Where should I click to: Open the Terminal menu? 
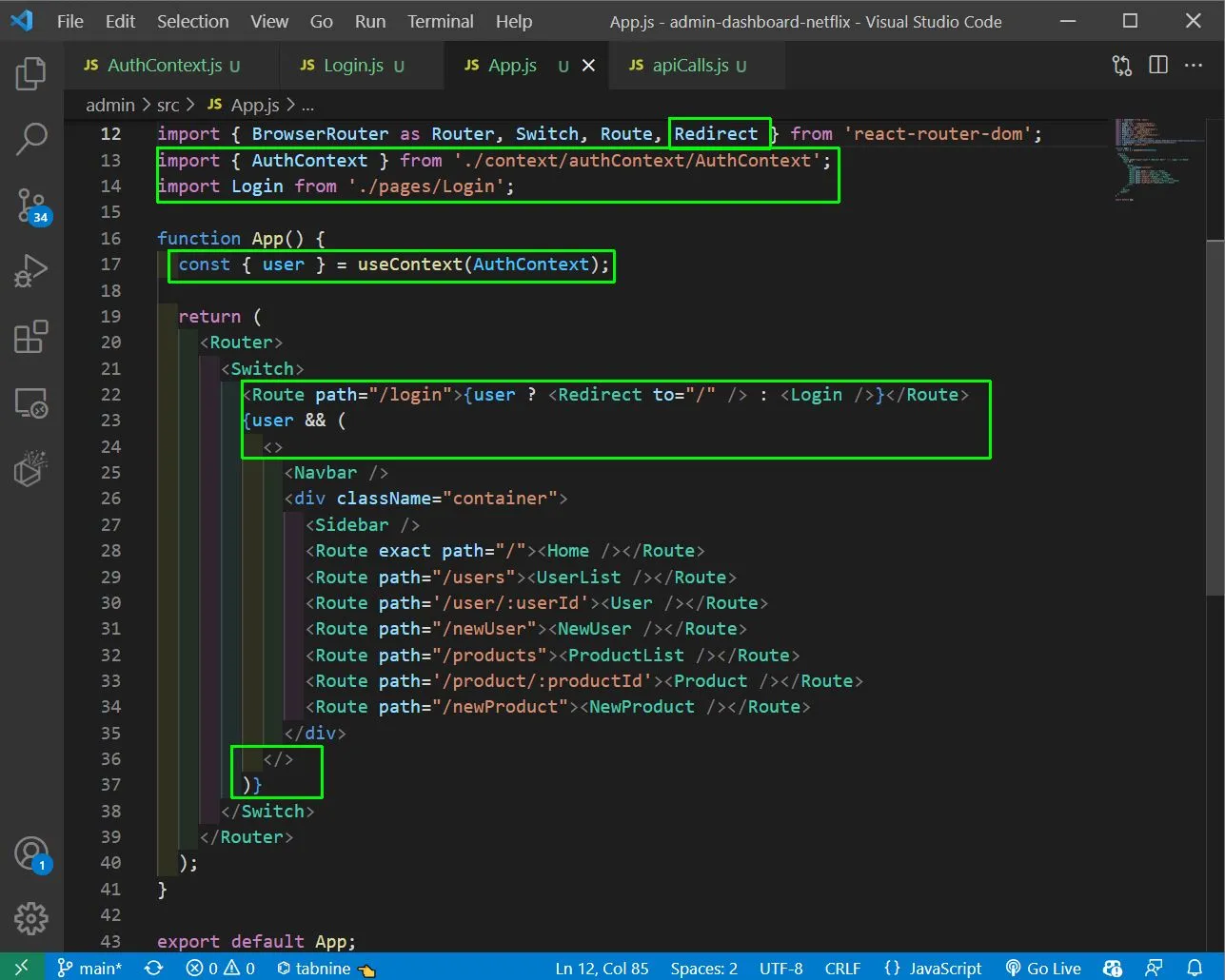pyautogui.click(x=441, y=21)
